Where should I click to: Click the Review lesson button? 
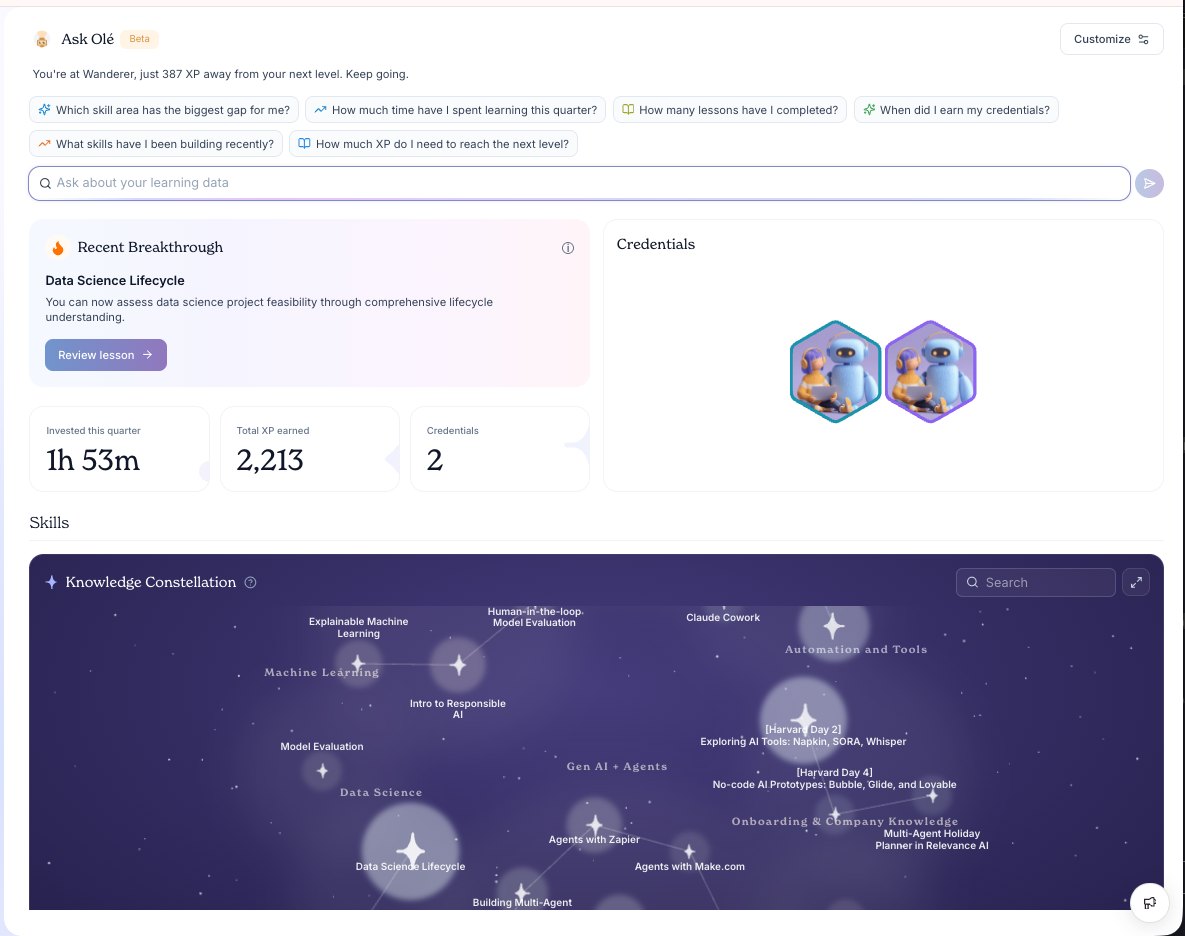click(106, 355)
